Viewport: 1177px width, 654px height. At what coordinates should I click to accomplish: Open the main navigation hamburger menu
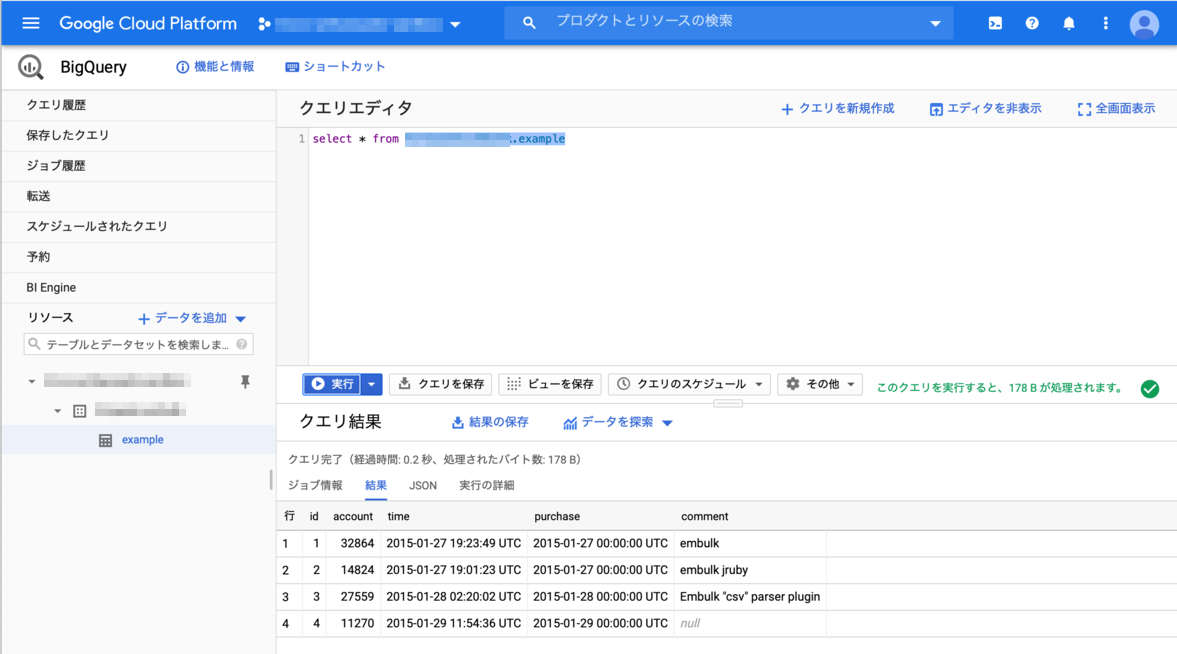[31, 23]
